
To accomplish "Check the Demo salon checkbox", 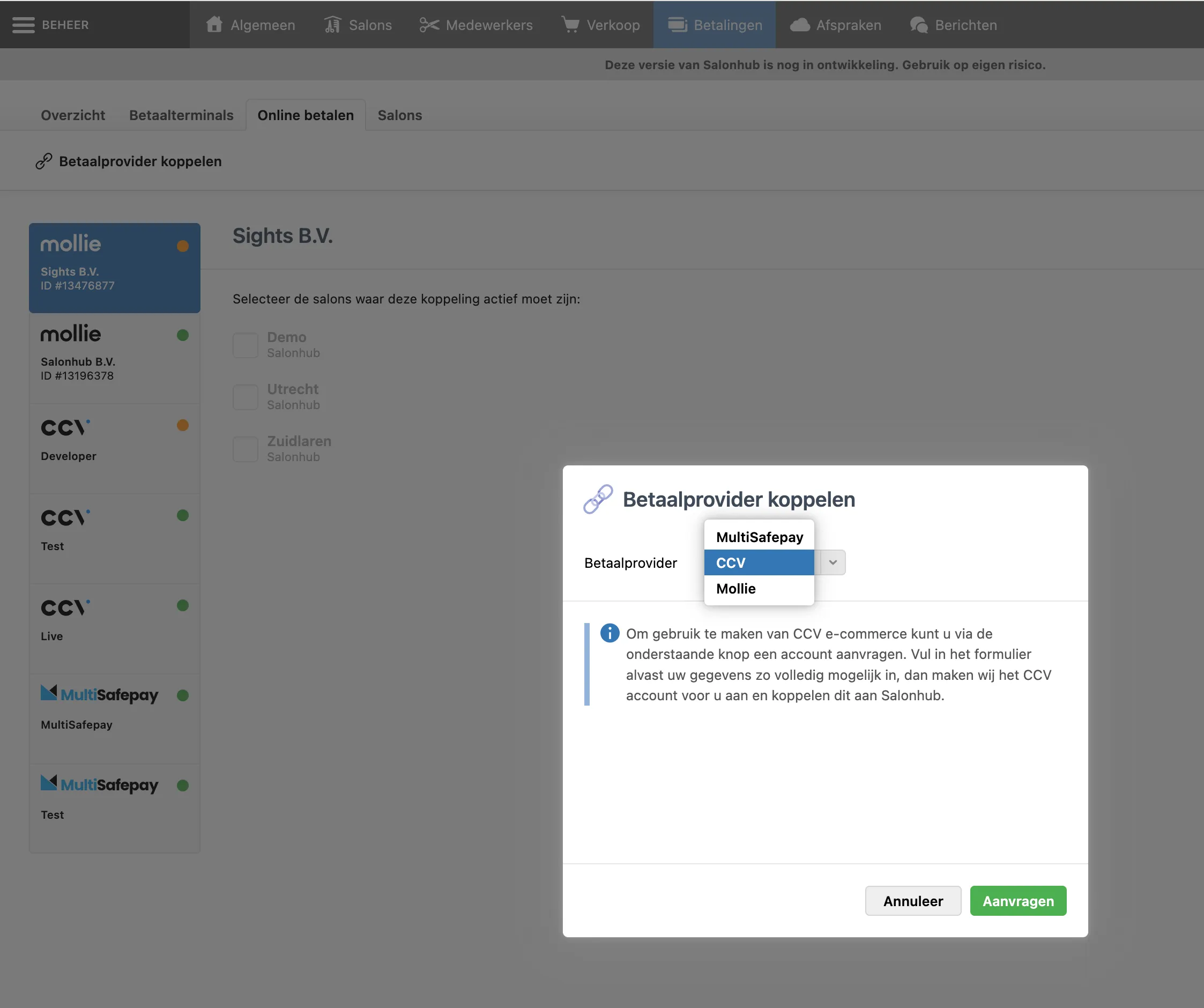I will pyautogui.click(x=246, y=345).
